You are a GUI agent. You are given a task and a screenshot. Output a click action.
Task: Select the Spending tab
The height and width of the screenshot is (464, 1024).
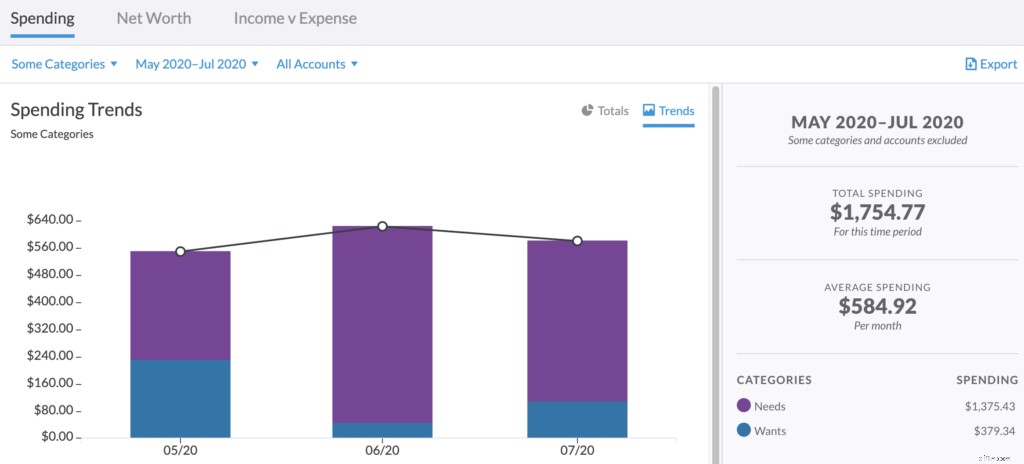pos(42,18)
